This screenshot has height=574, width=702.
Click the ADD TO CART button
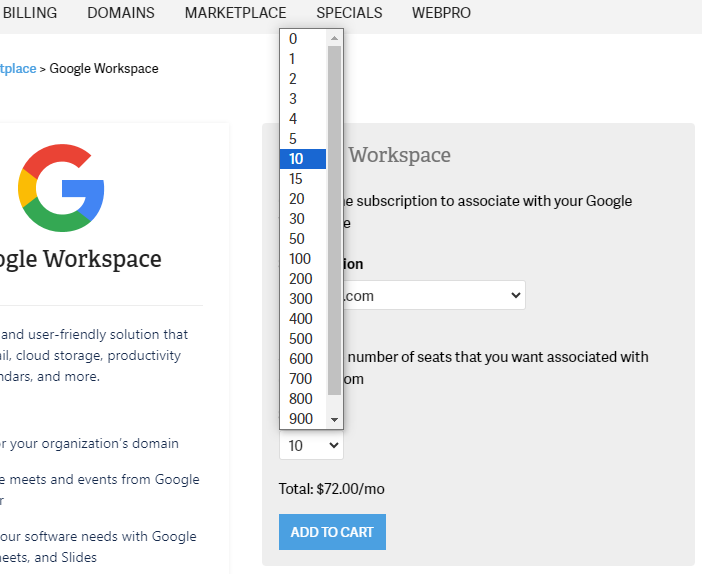pyautogui.click(x=332, y=532)
